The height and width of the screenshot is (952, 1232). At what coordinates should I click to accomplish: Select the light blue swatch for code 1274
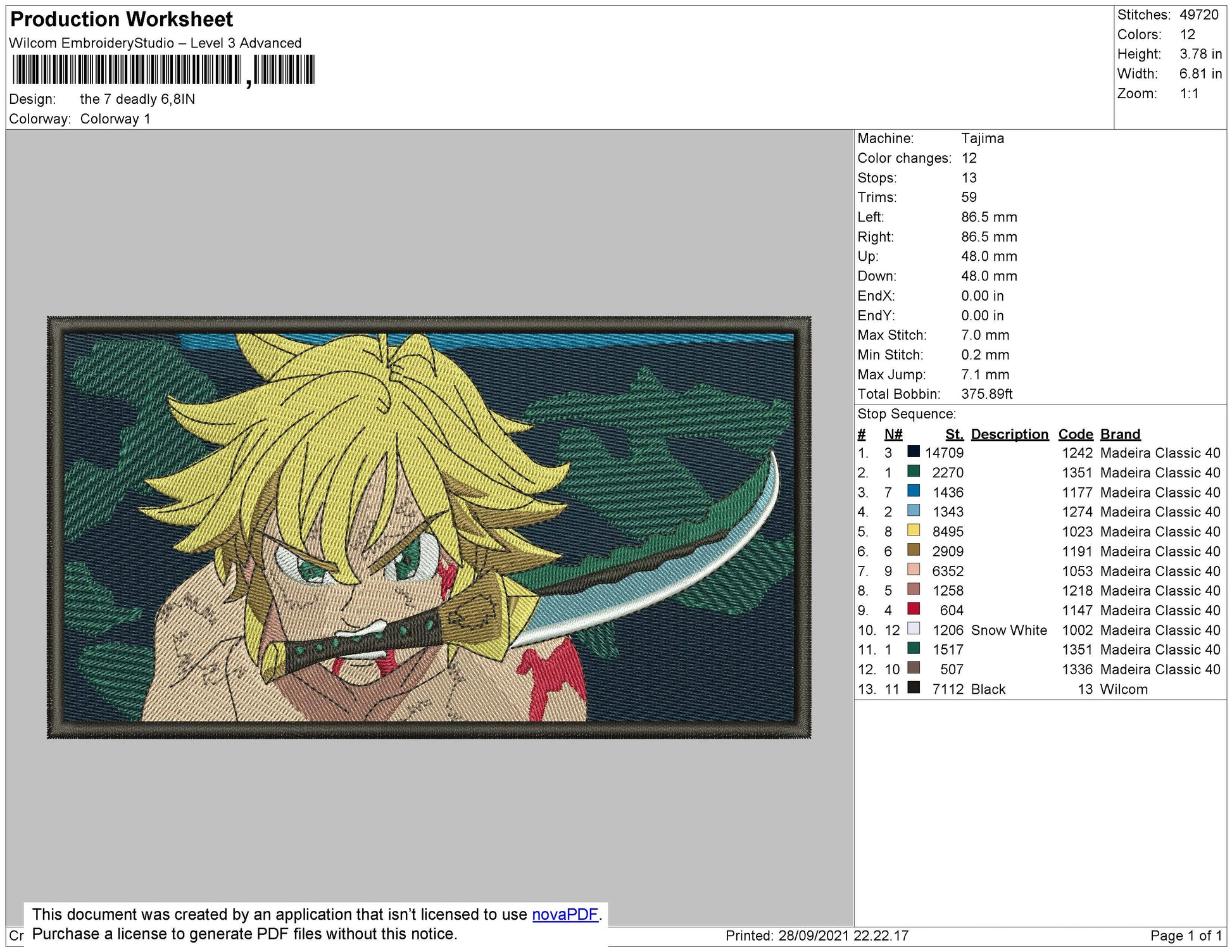point(914,511)
